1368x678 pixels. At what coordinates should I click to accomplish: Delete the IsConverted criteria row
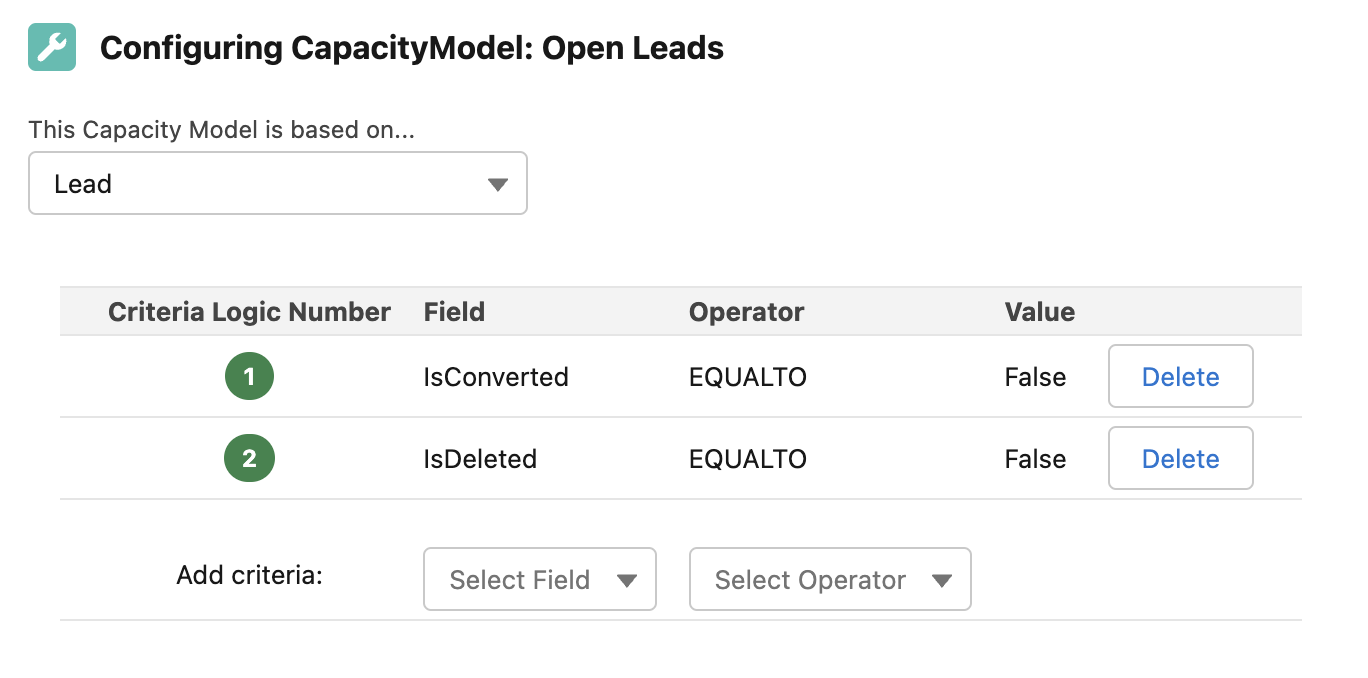point(1181,377)
